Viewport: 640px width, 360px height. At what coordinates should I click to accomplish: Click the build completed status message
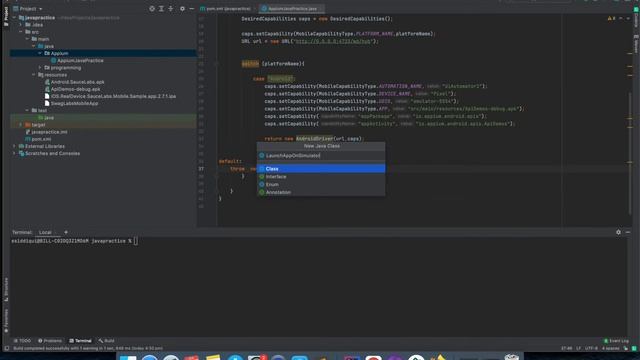88,348
